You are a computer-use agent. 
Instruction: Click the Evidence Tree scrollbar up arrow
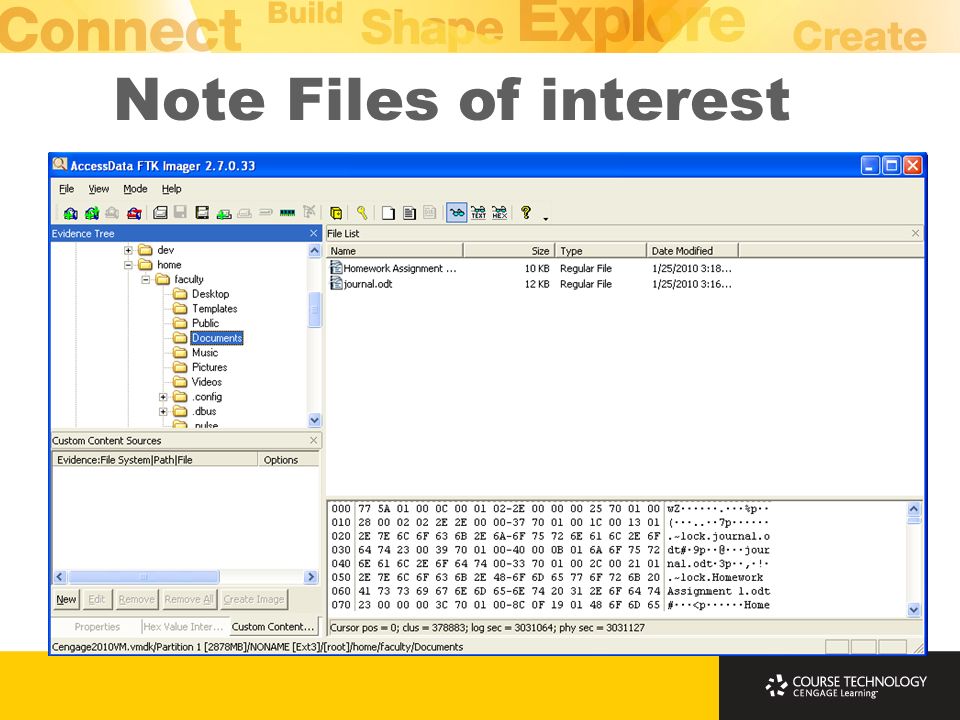pyautogui.click(x=314, y=250)
